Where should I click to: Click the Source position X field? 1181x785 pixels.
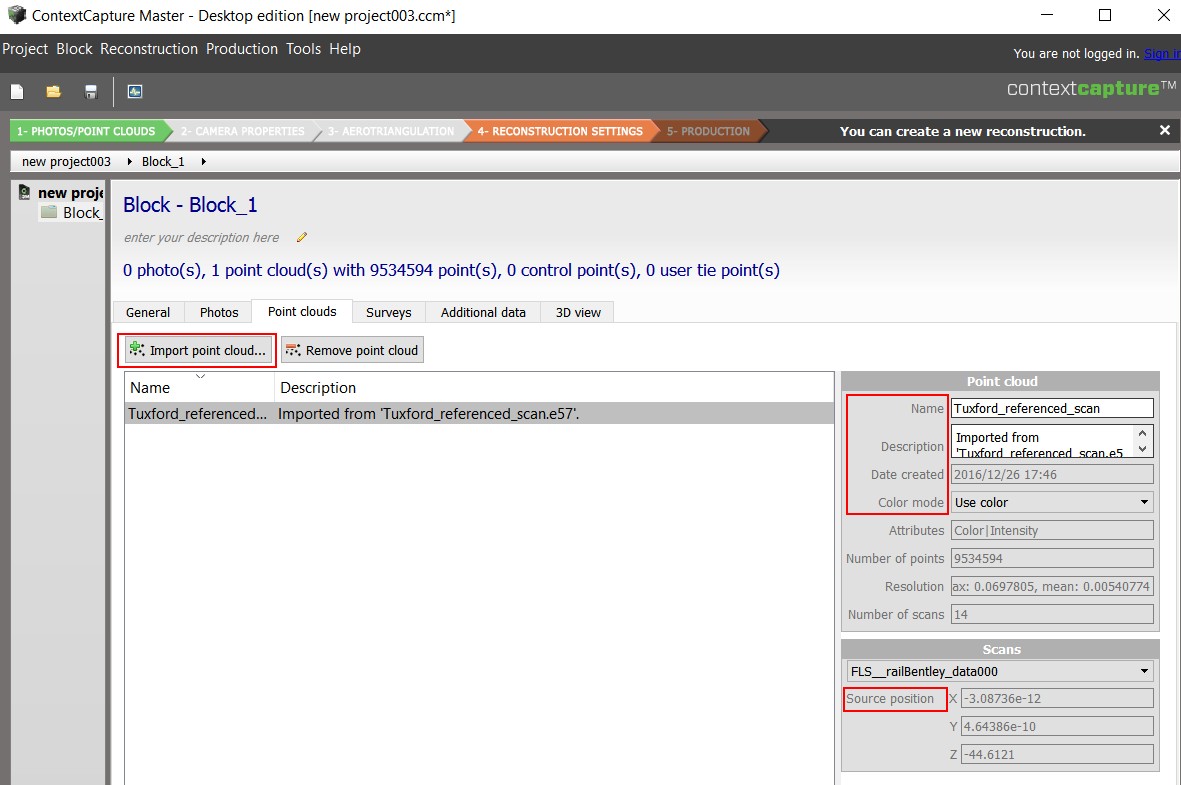[x=1057, y=698]
